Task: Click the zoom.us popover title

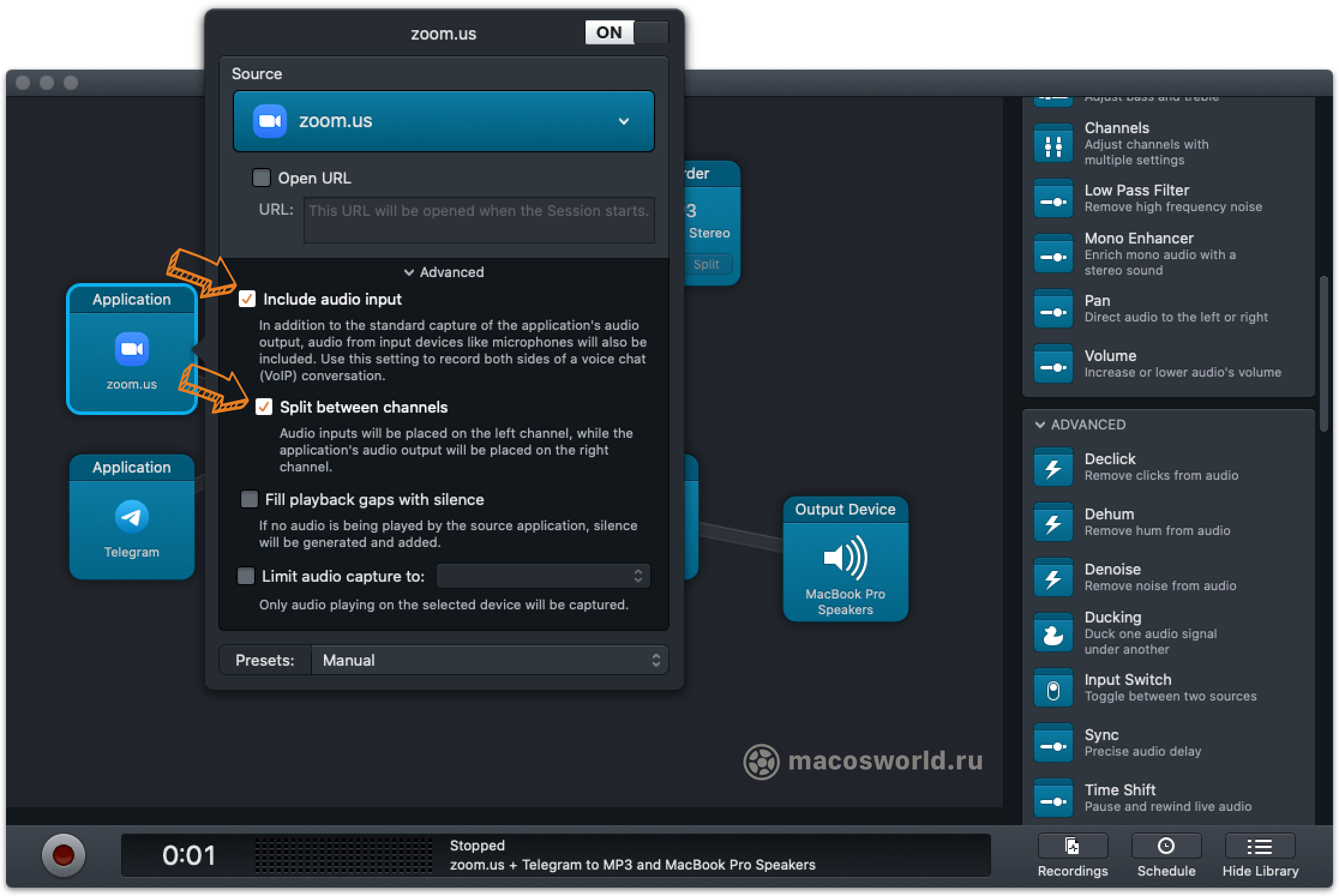Action: pos(443,34)
